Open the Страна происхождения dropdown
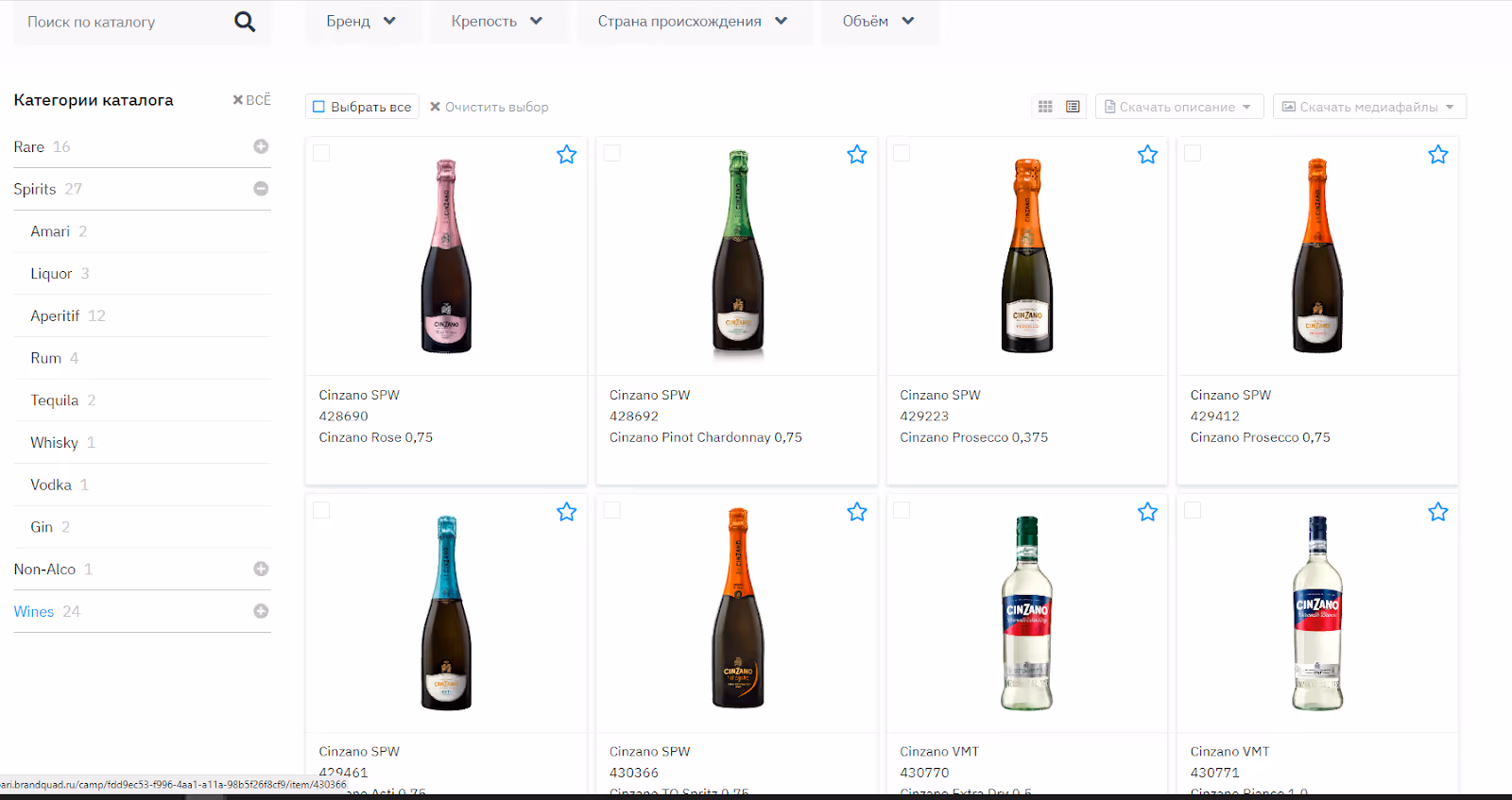The width and height of the screenshot is (1512, 800). click(x=693, y=21)
